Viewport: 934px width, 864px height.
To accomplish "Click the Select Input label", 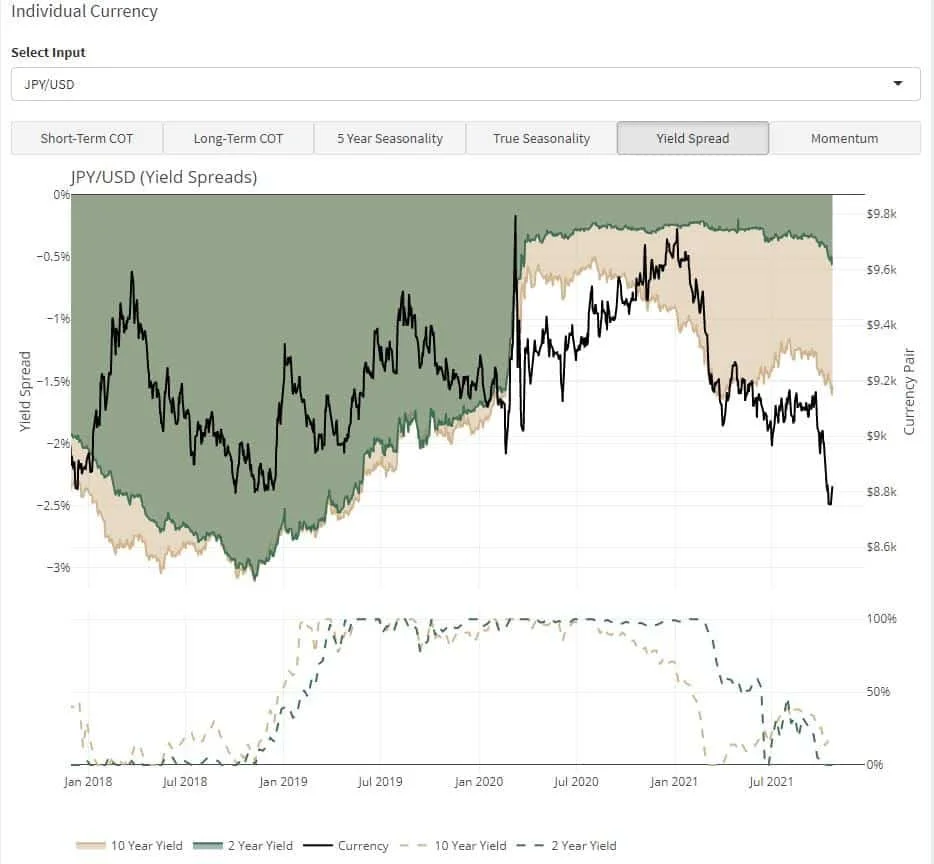I will click(48, 52).
